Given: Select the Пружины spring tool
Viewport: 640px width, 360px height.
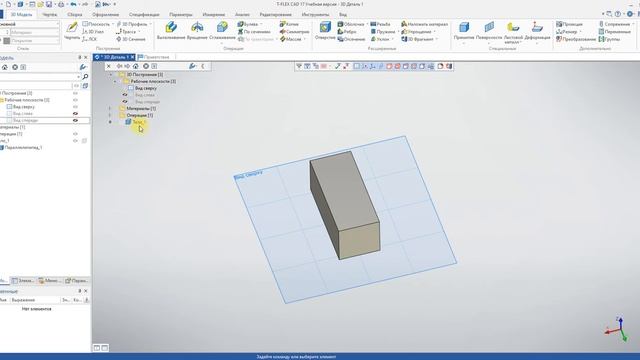Looking at the screenshot, I should (383, 31).
